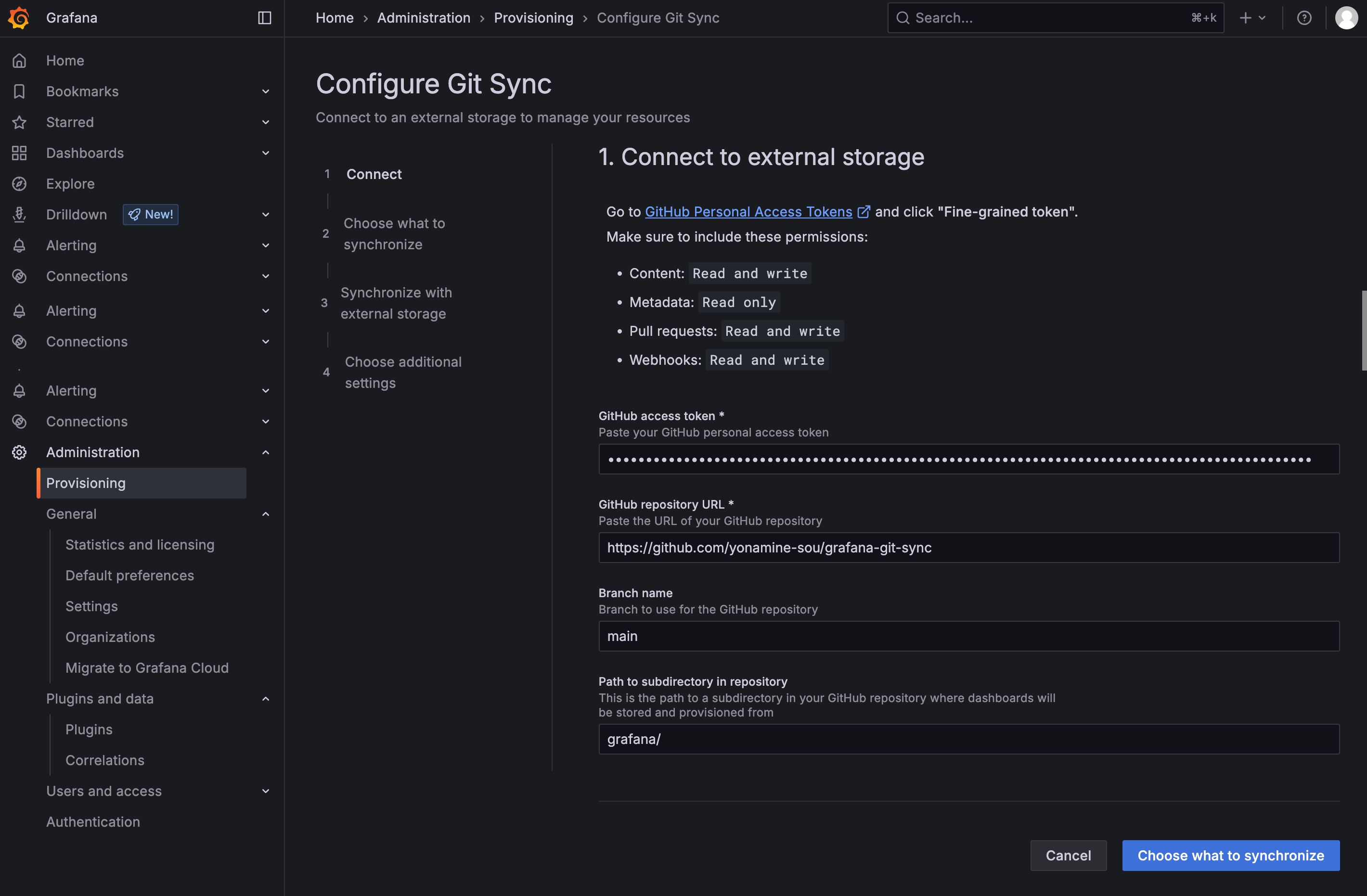
Task: Collapse the Administration section chevron
Action: pyautogui.click(x=265, y=452)
